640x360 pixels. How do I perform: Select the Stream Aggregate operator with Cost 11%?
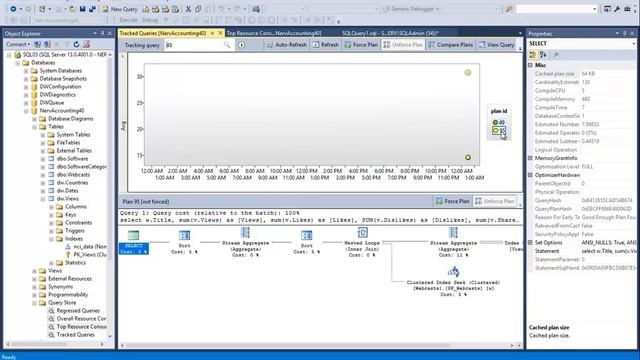coord(453,242)
